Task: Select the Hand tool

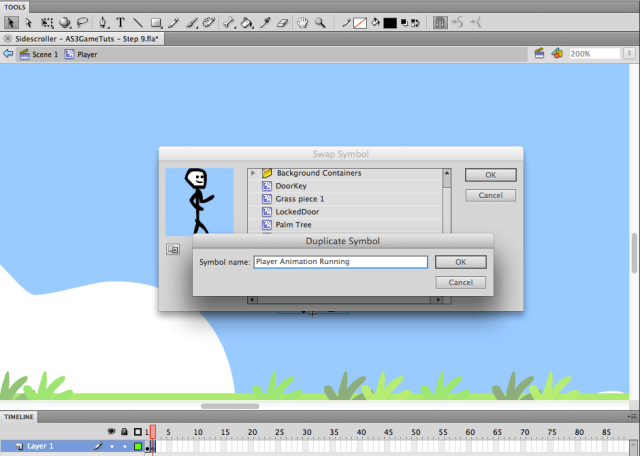Action: coord(302,22)
